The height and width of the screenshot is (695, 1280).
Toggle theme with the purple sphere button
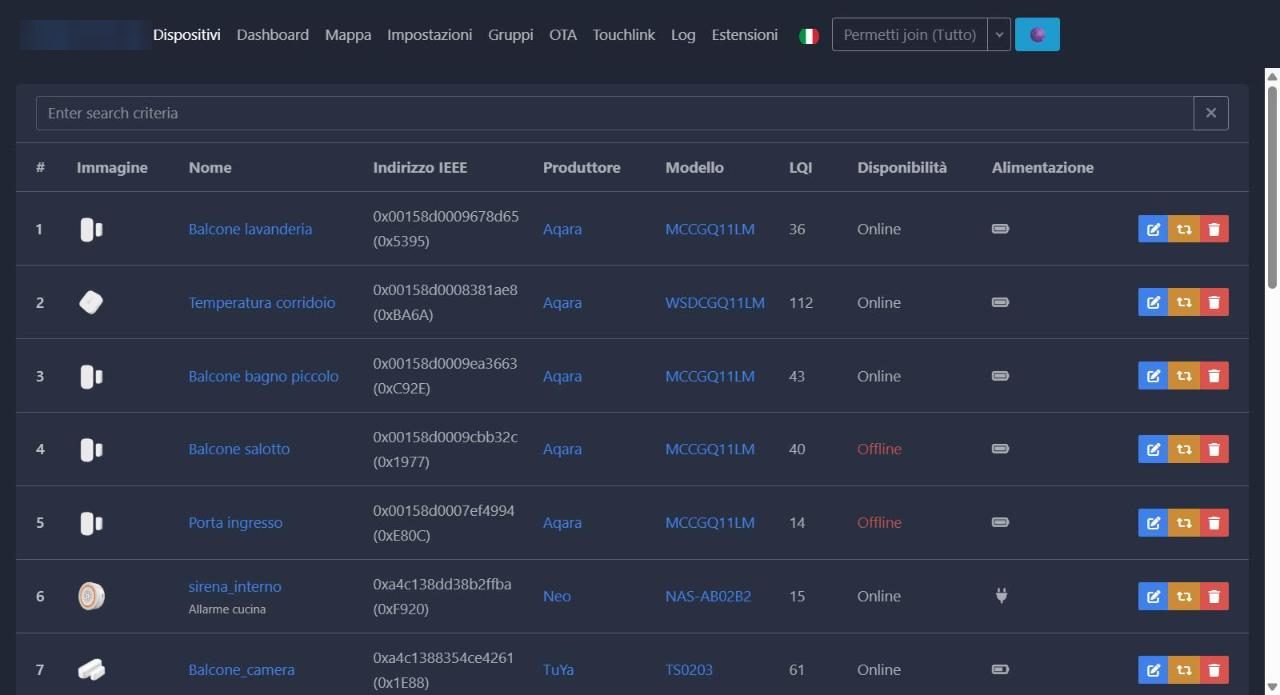coord(1037,34)
